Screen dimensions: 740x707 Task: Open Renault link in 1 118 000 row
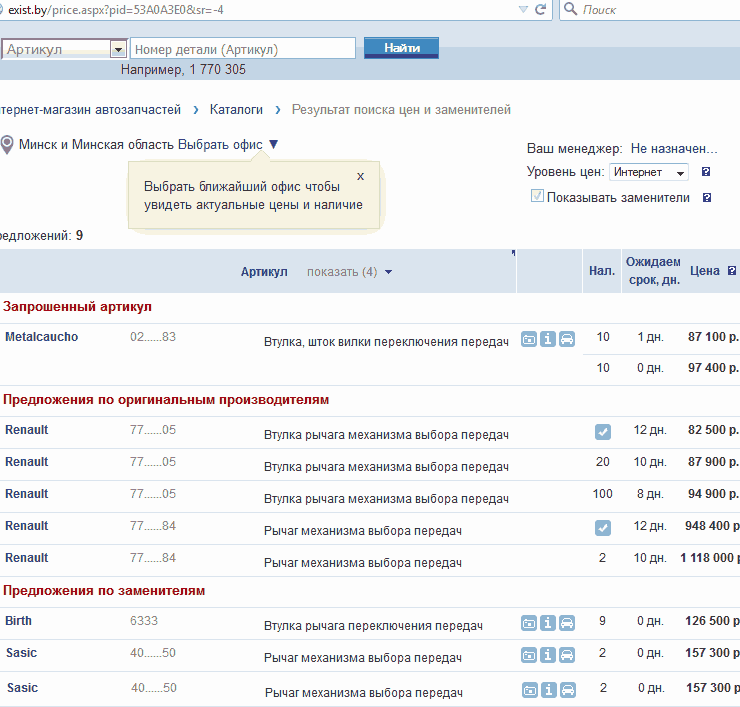[x=26, y=558]
